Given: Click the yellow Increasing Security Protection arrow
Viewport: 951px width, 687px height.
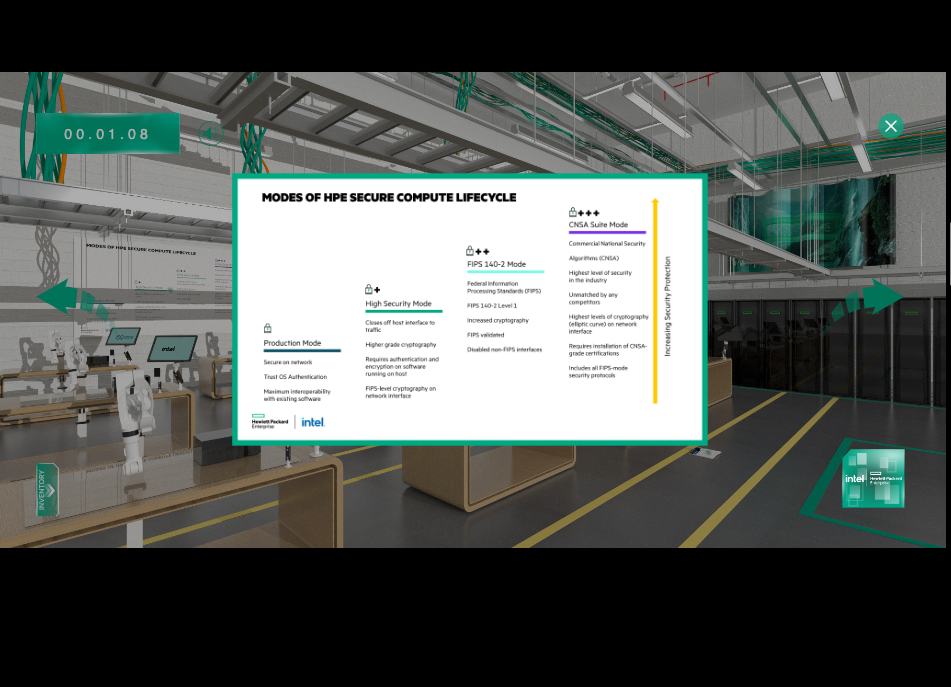Looking at the screenshot, I should pos(655,300).
